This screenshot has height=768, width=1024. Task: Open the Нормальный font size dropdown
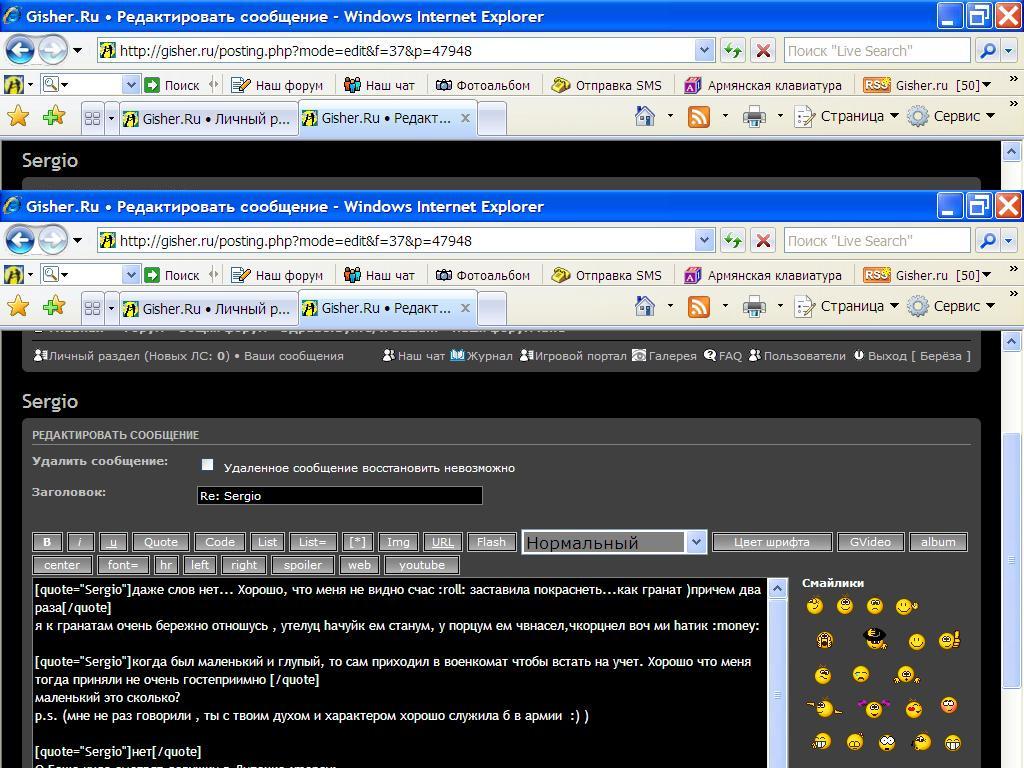pos(696,542)
